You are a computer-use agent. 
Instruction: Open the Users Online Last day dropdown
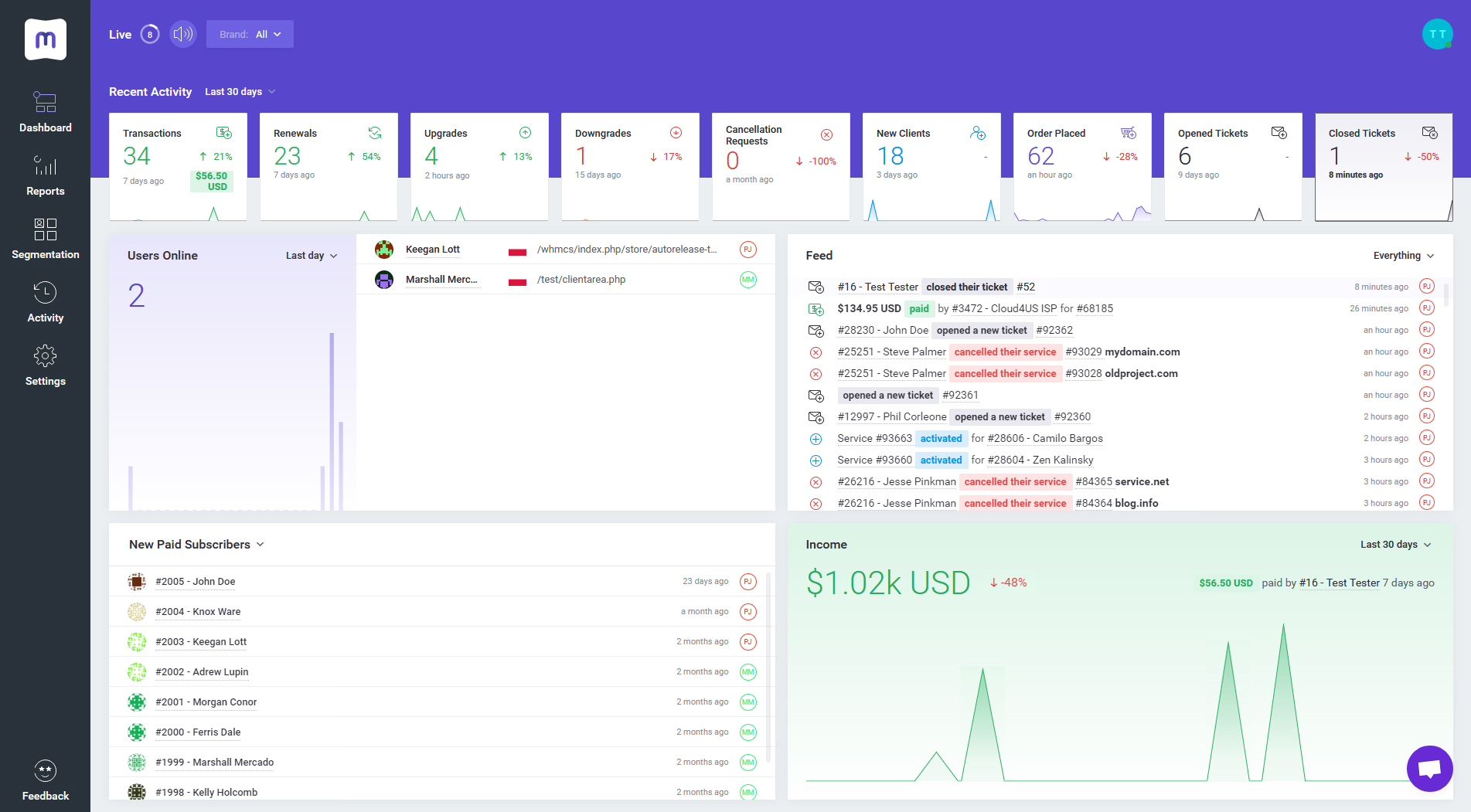tap(312, 256)
